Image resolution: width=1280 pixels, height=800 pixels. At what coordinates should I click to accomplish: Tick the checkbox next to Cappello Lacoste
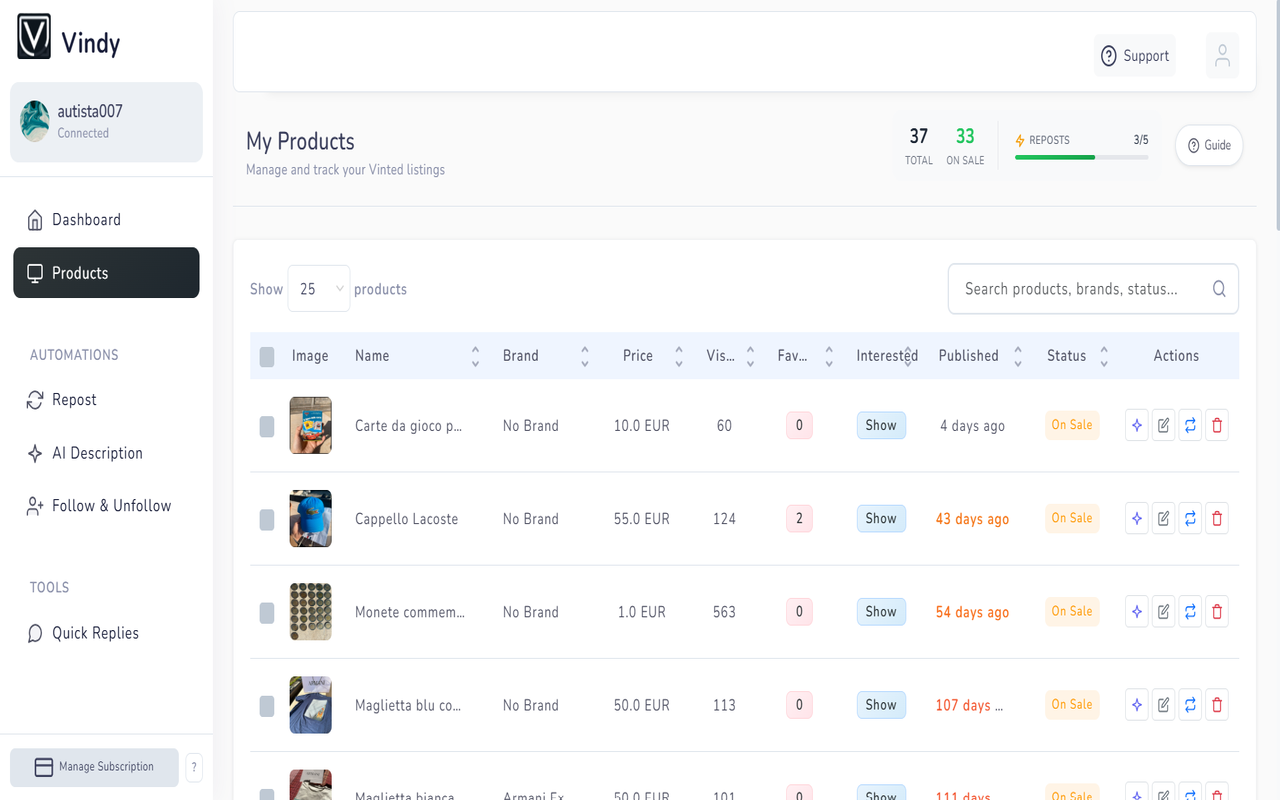(x=267, y=518)
